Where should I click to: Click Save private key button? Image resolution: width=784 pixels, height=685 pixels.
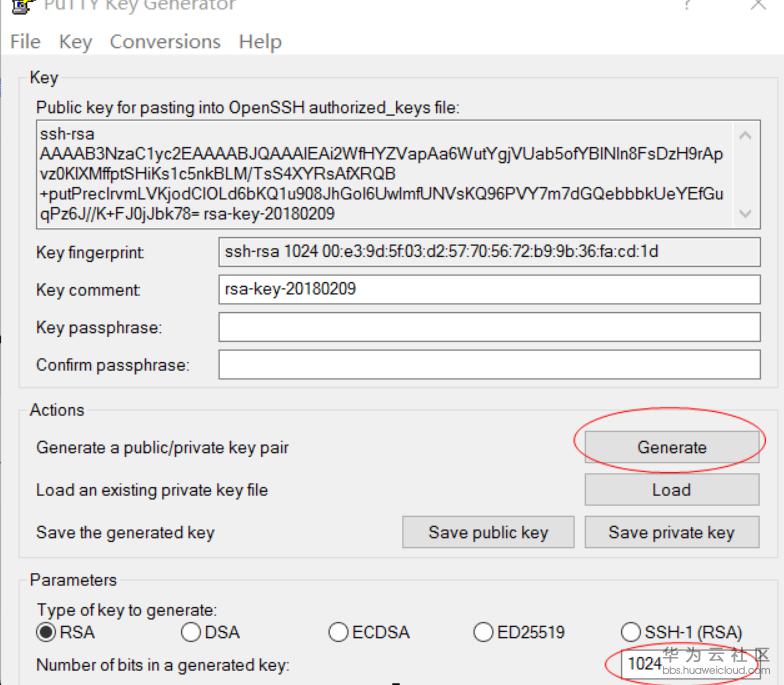[x=672, y=532]
